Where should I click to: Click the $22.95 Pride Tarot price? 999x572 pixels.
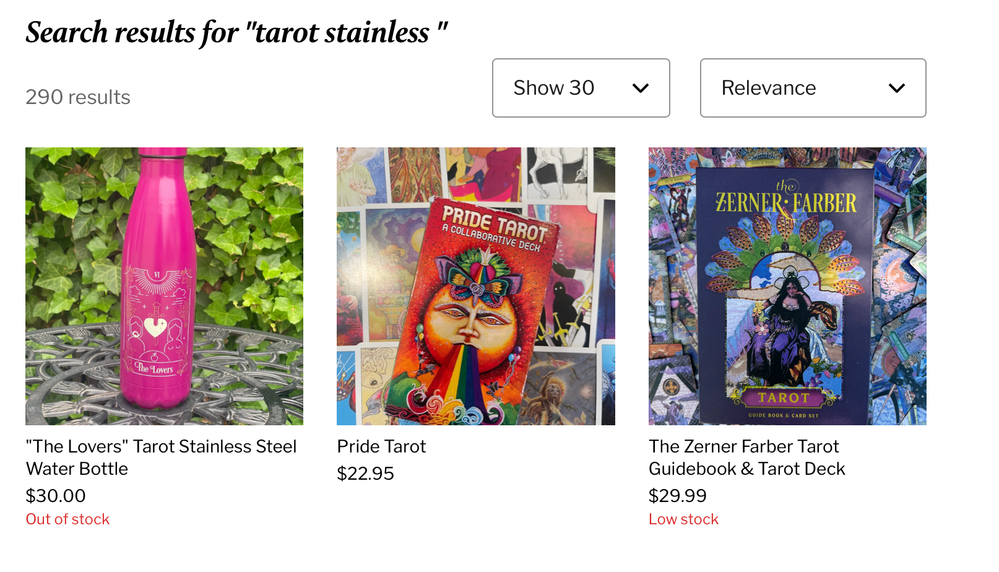tap(366, 473)
